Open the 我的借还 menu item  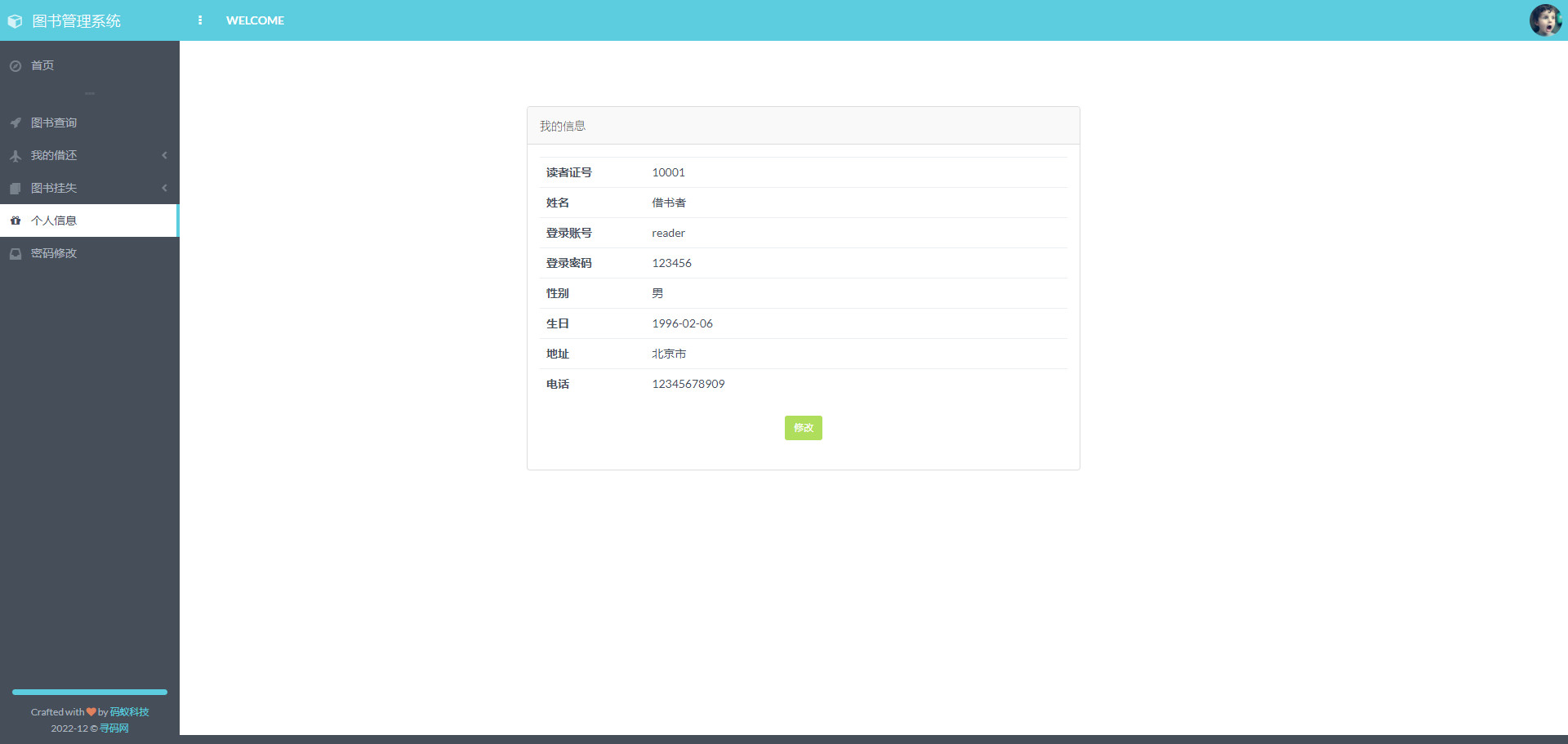click(x=90, y=155)
